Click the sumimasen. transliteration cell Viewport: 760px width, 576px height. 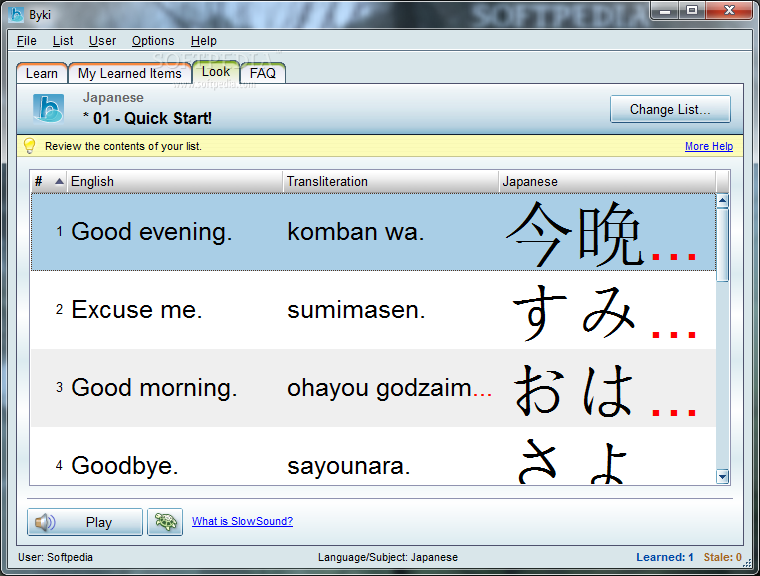coord(356,310)
